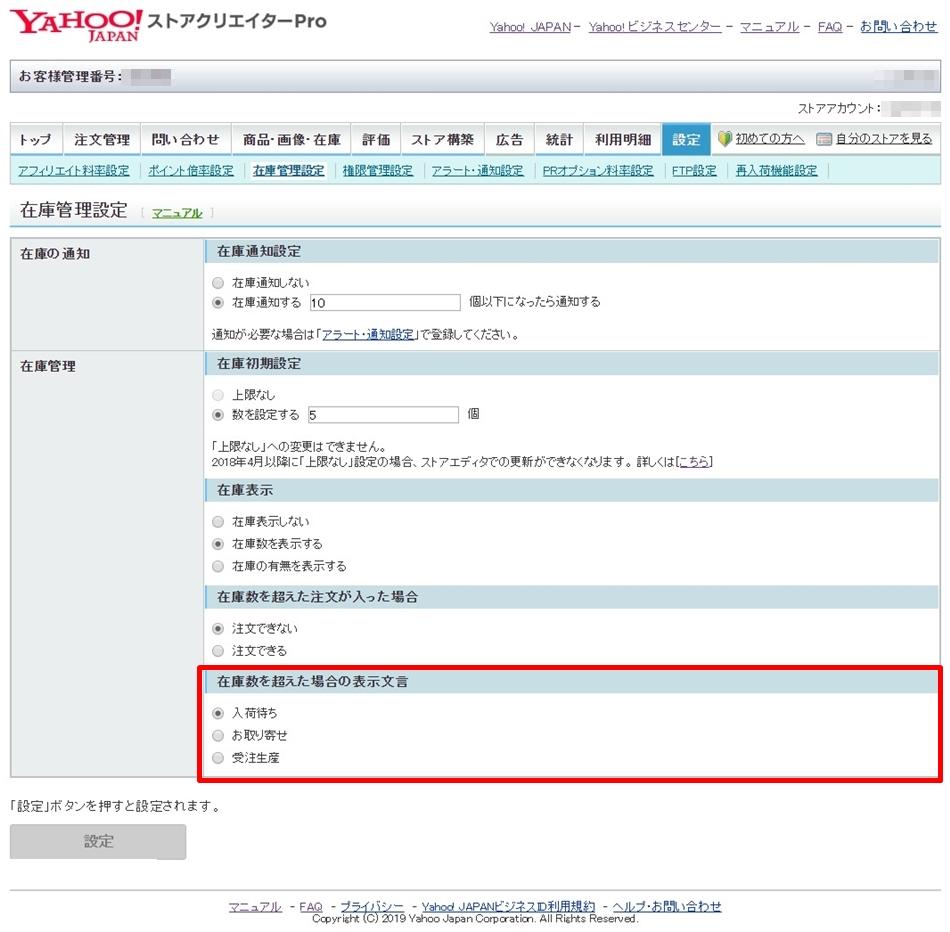Open FAQ link in header
Image resolution: width=950 pixels, height=932 pixels.
click(830, 27)
